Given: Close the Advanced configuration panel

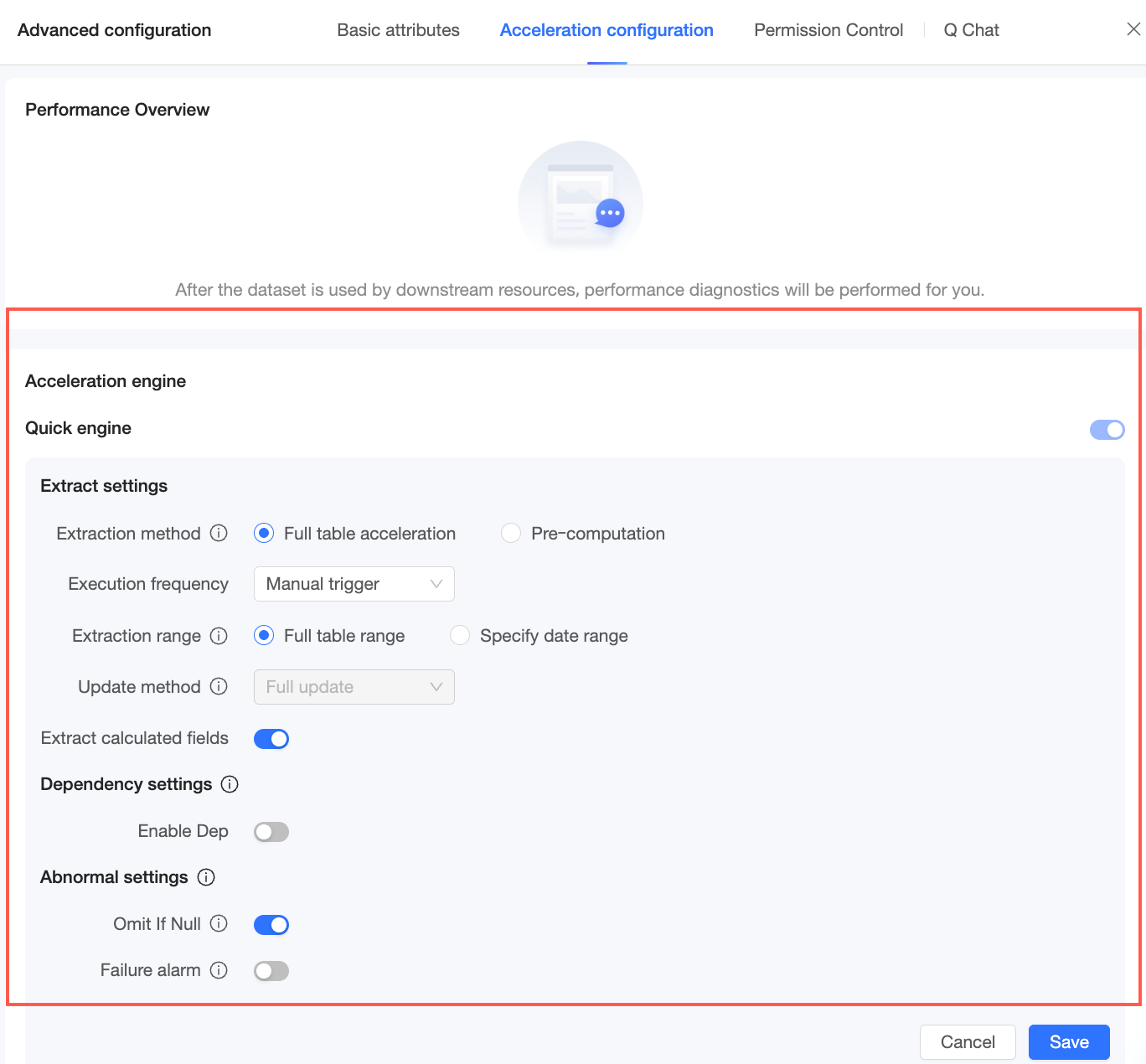Looking at the screenshot, I should point(1133,29).
